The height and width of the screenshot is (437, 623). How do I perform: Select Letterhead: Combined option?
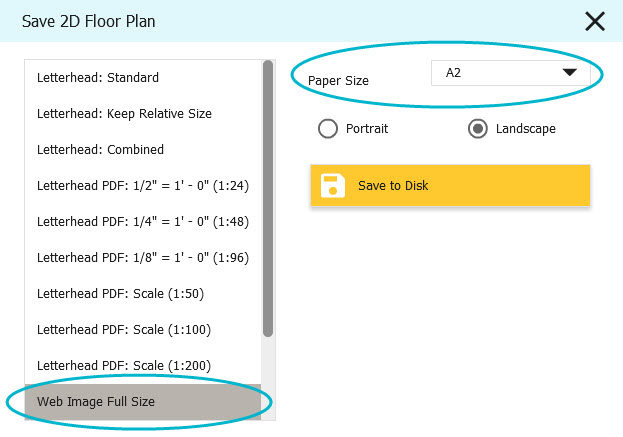coord(143,150)
